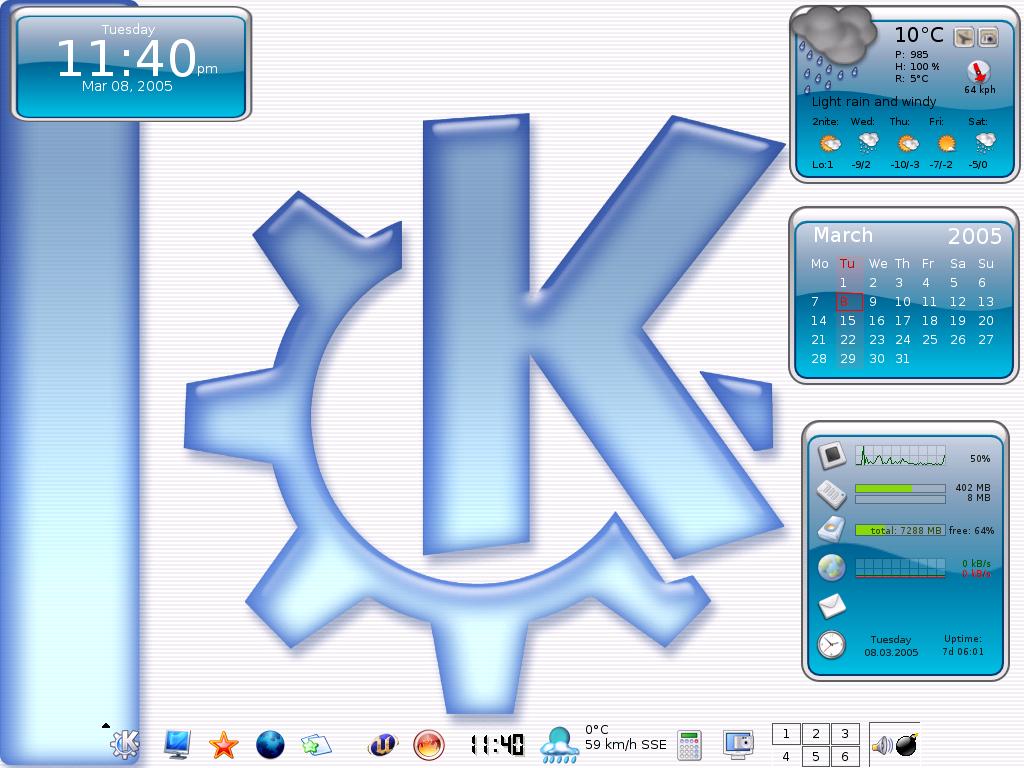Click the Tu weekday header in calendar

(x=847, y=263)
